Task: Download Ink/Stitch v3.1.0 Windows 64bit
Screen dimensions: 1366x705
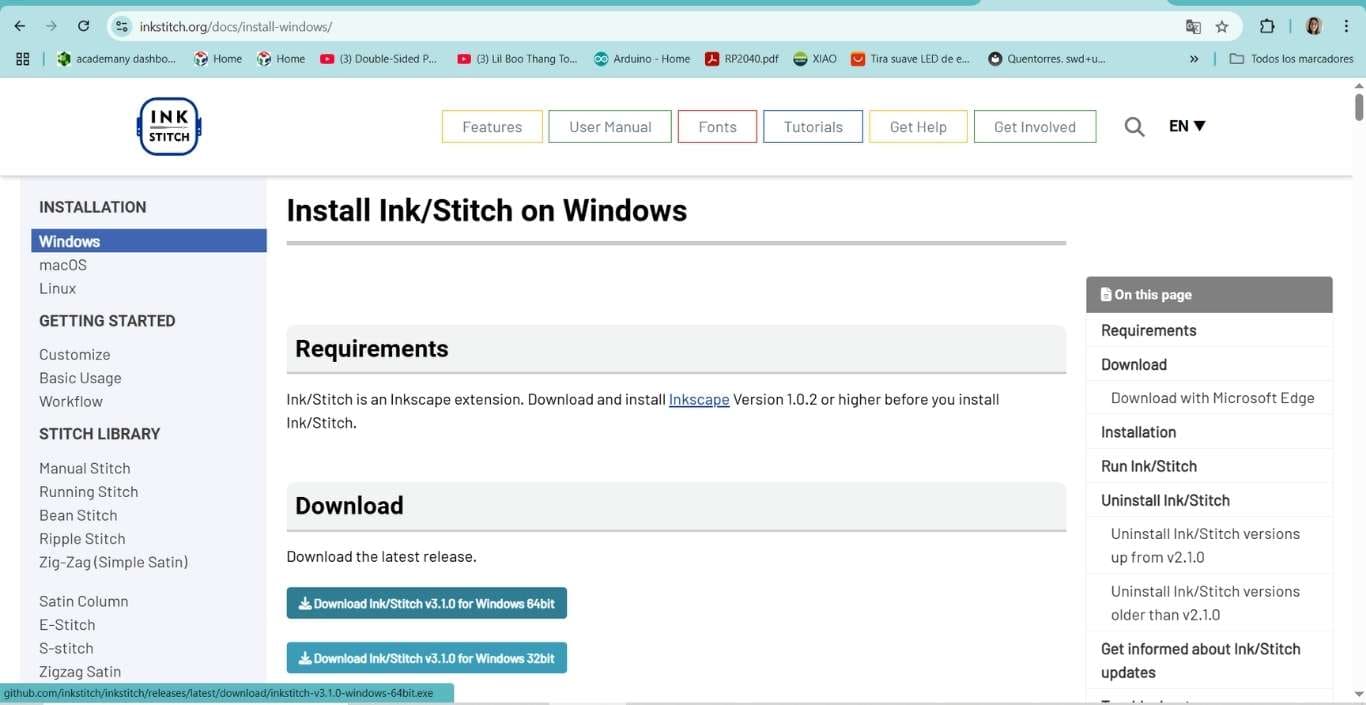Action: pos(427,603)
